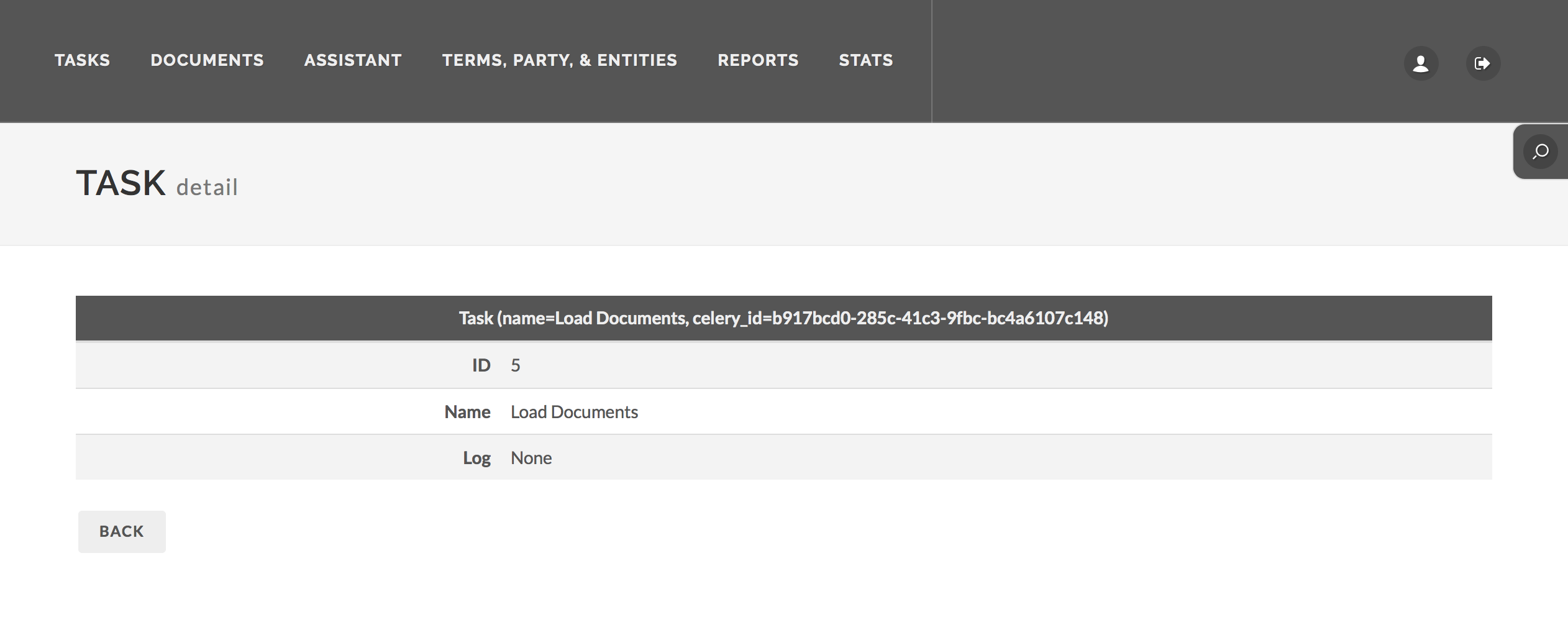Go to the REPORTS section
This screenshot has height=630, width=1568.
(758, 60)
